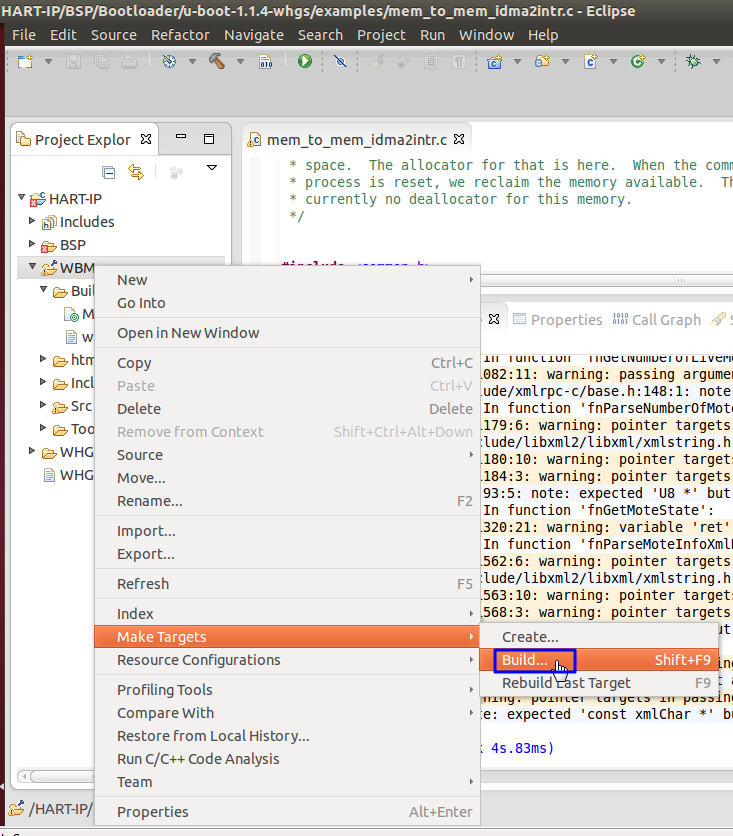Close the mem_to_mem_idma2intr.c editor tab
The width and height of the screenshot is (733, 836).
click(459, 140)
